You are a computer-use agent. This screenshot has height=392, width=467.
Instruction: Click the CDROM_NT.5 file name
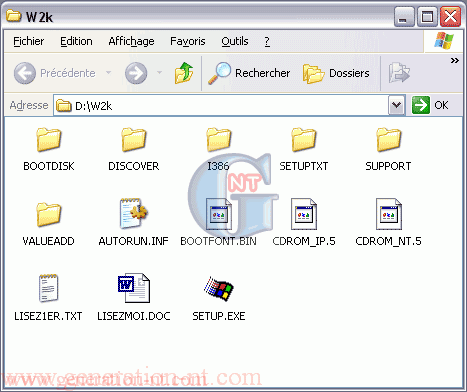pyautogui.click(x=388, y=241)
